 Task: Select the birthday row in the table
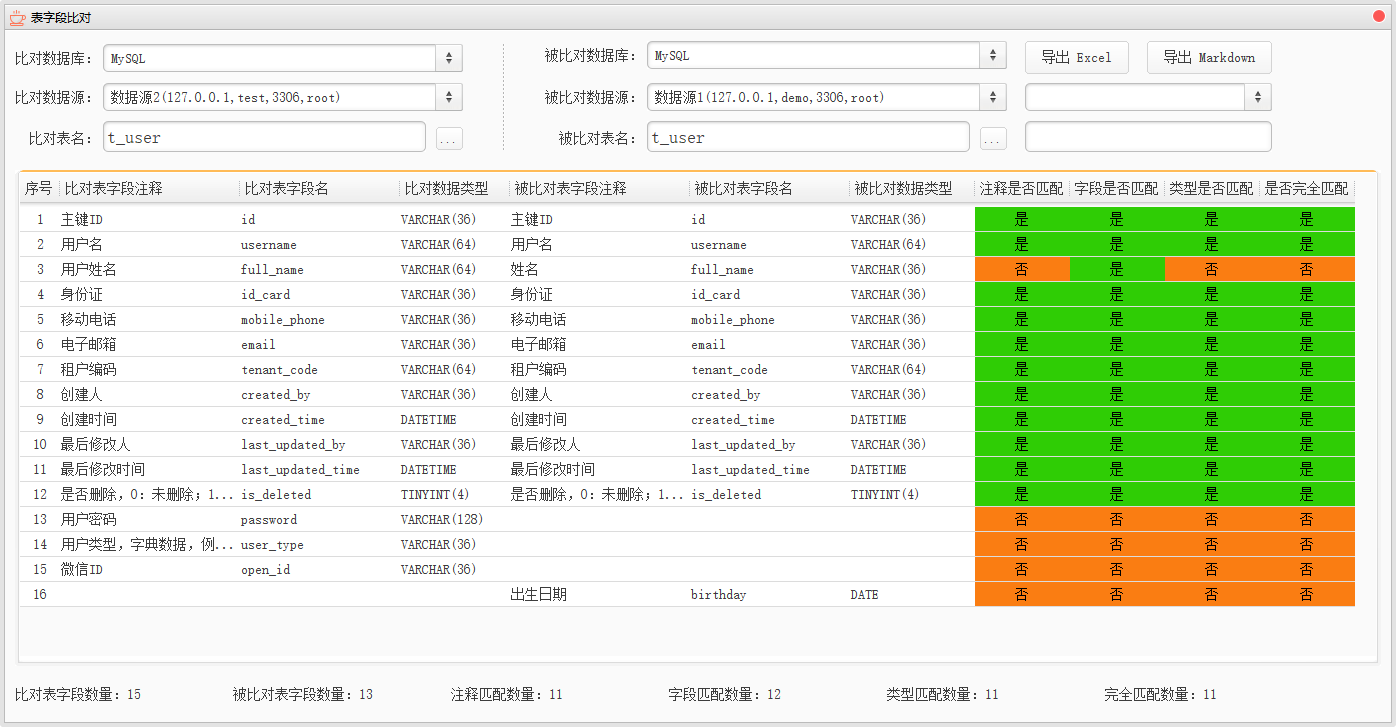[x=718, y=595]
